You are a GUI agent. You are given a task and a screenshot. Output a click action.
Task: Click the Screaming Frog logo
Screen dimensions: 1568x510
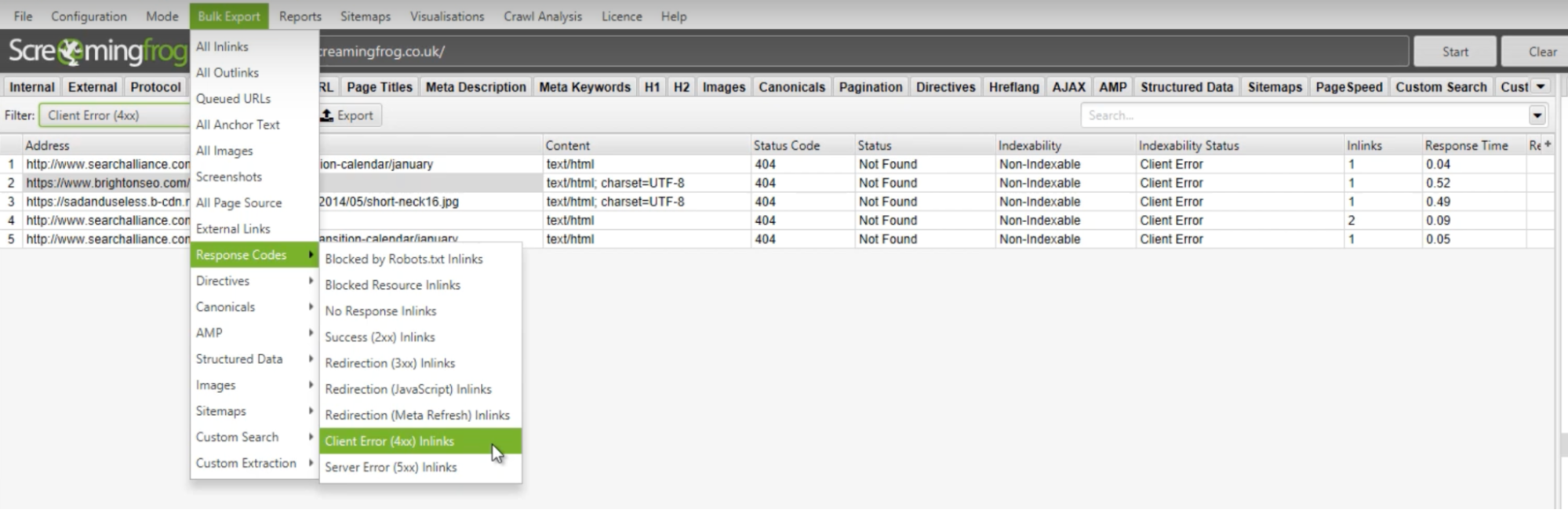click(96, 52)
